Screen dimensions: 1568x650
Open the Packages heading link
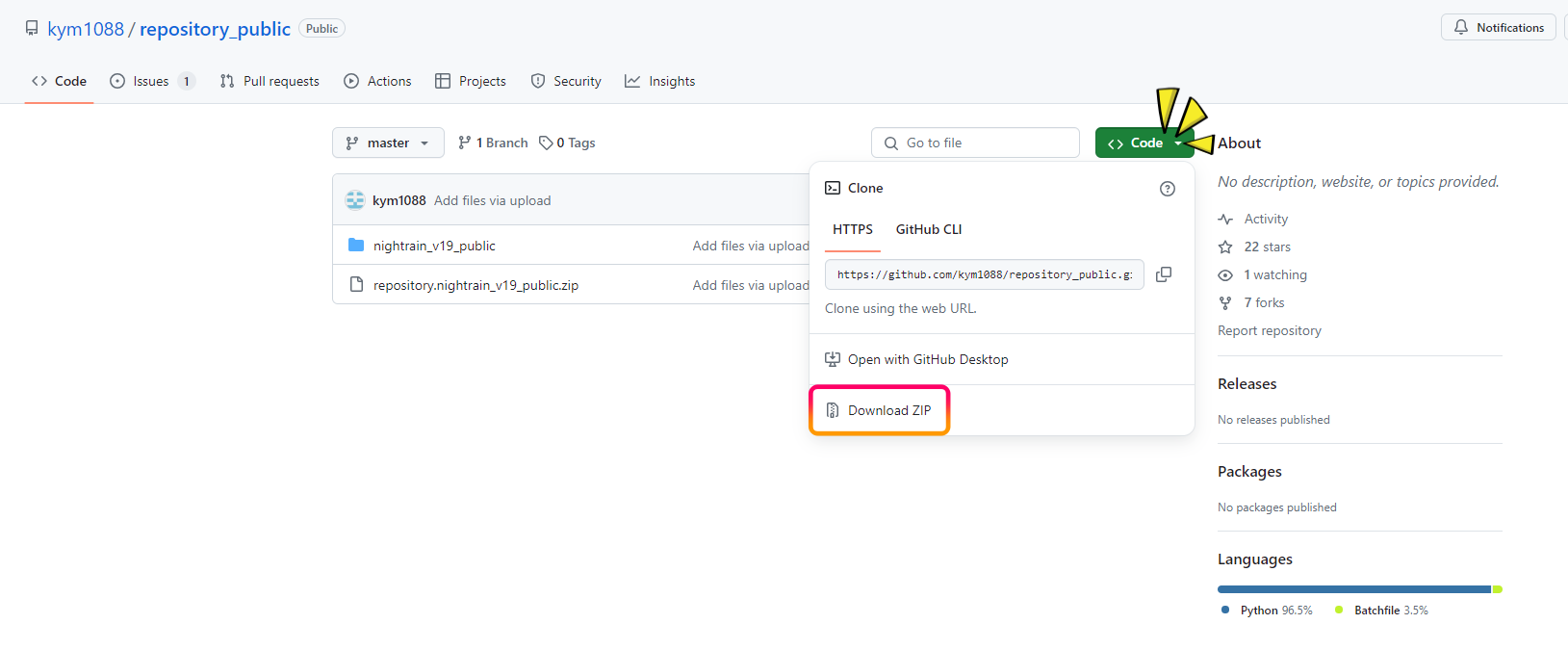[1249, 471]
